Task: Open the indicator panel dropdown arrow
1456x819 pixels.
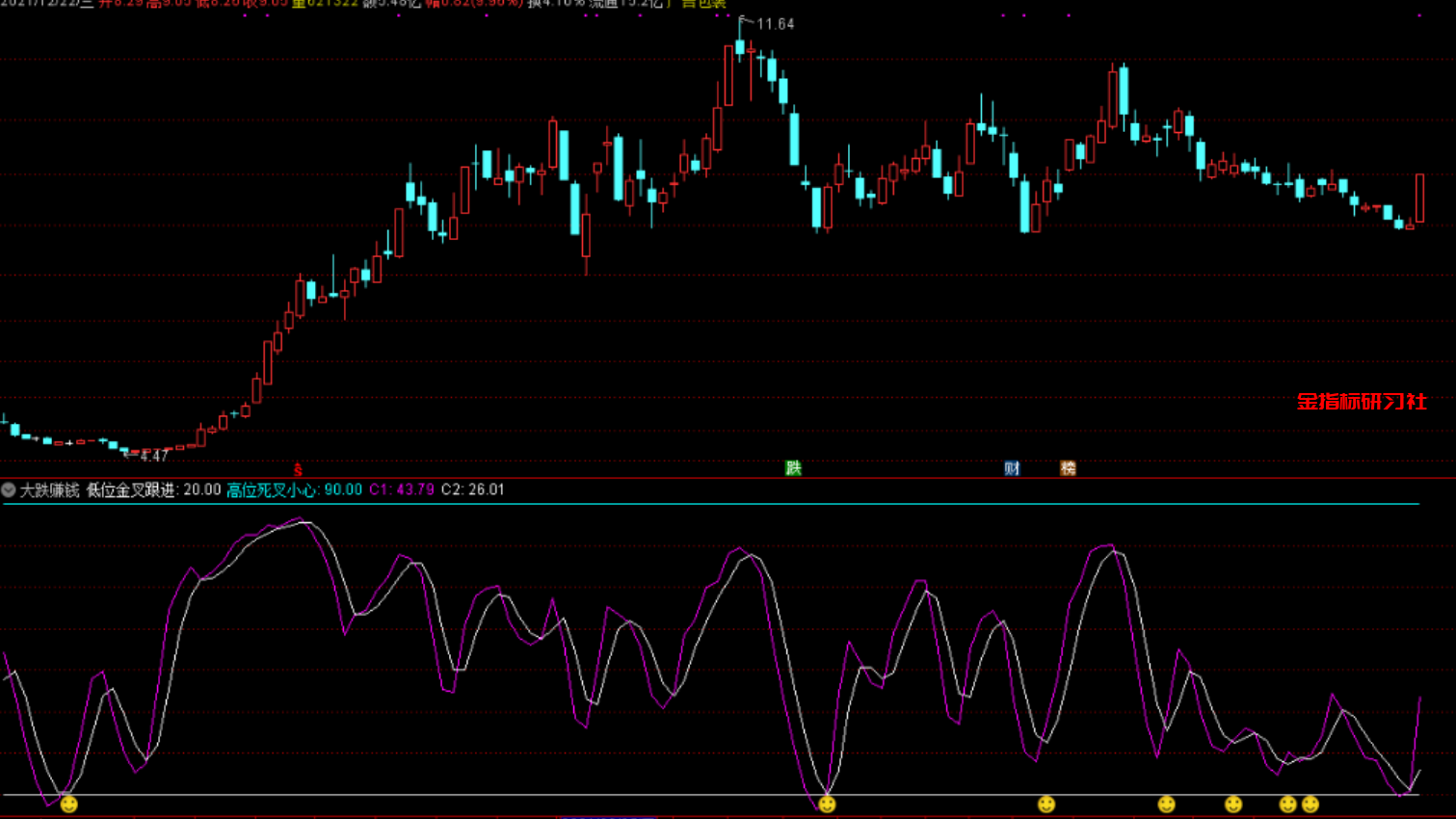Action: pos(9,489)
